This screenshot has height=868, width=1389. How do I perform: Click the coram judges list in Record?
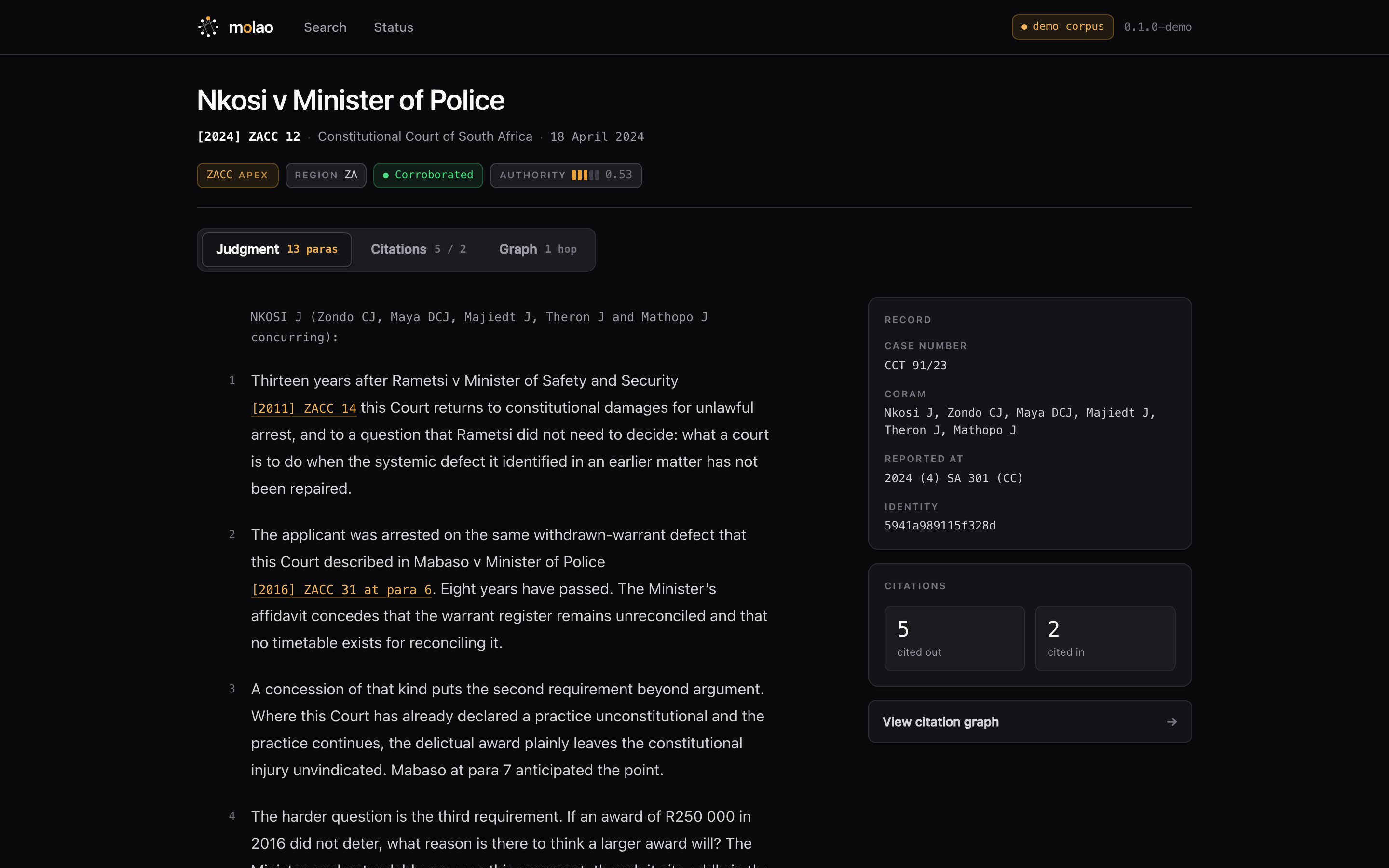(x=1020, y=421)
